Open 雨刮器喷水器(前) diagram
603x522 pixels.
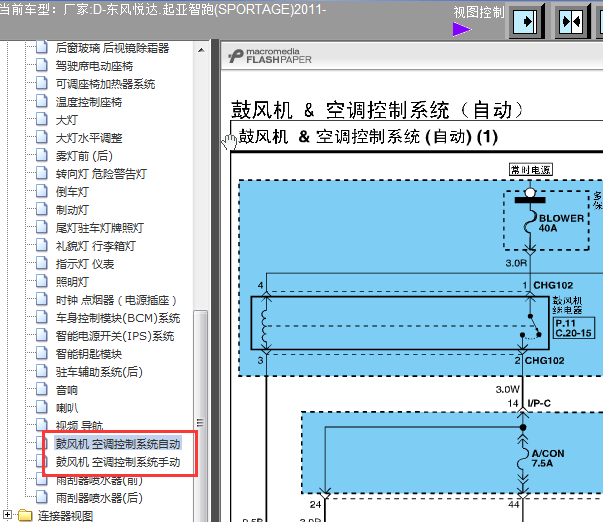coord(99,480)
